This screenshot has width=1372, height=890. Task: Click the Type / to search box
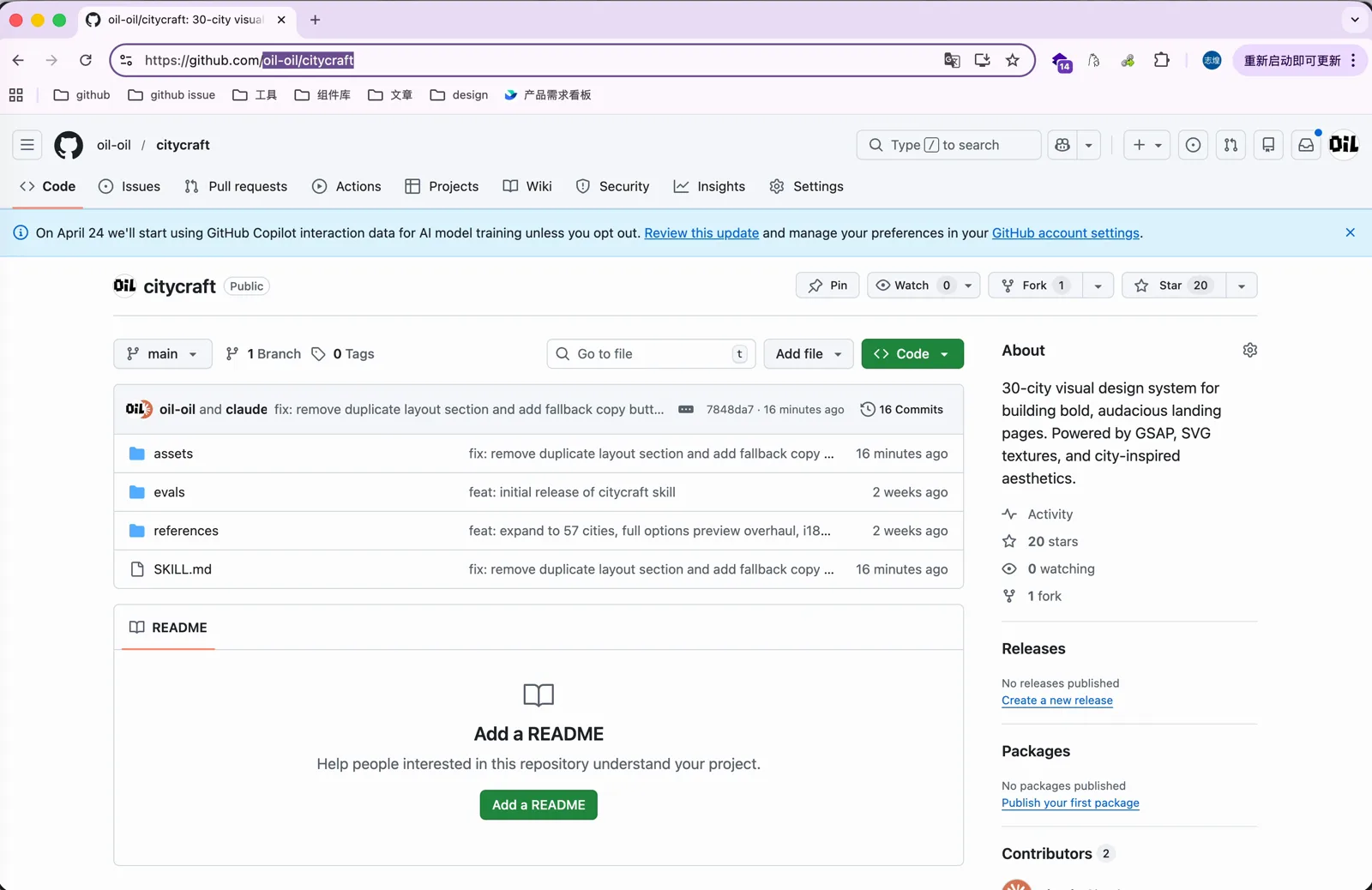click(948, 145)
